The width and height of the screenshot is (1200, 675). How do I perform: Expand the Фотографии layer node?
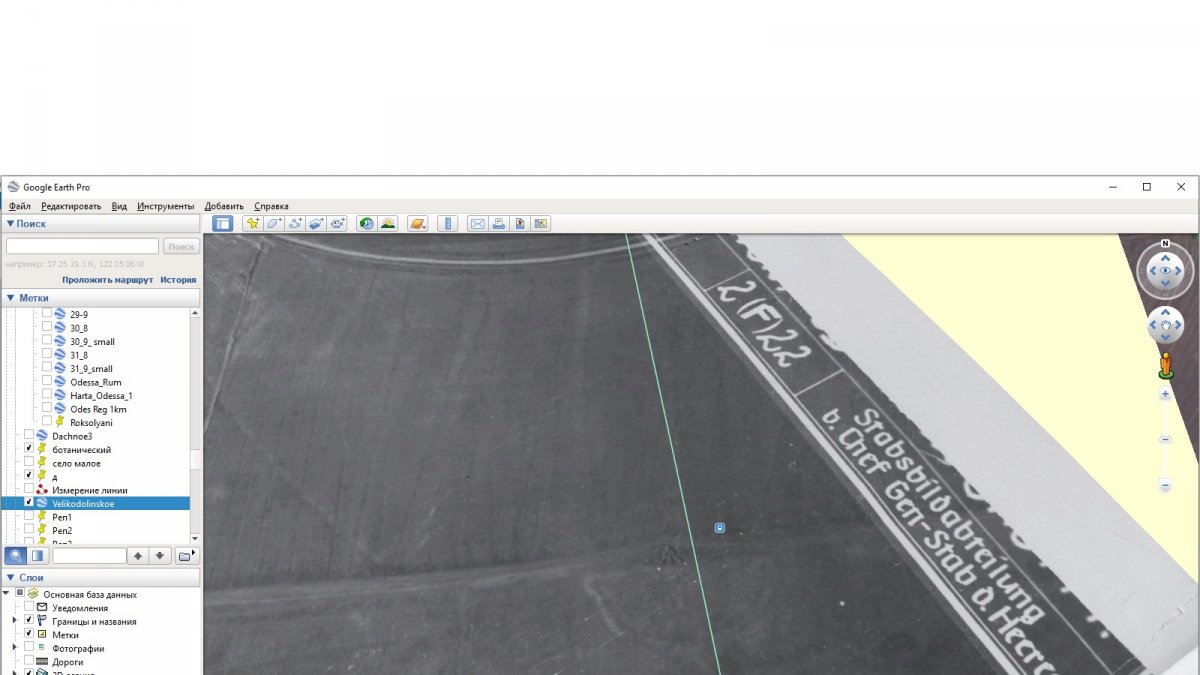pyautogui.click(x=14, y=648)
